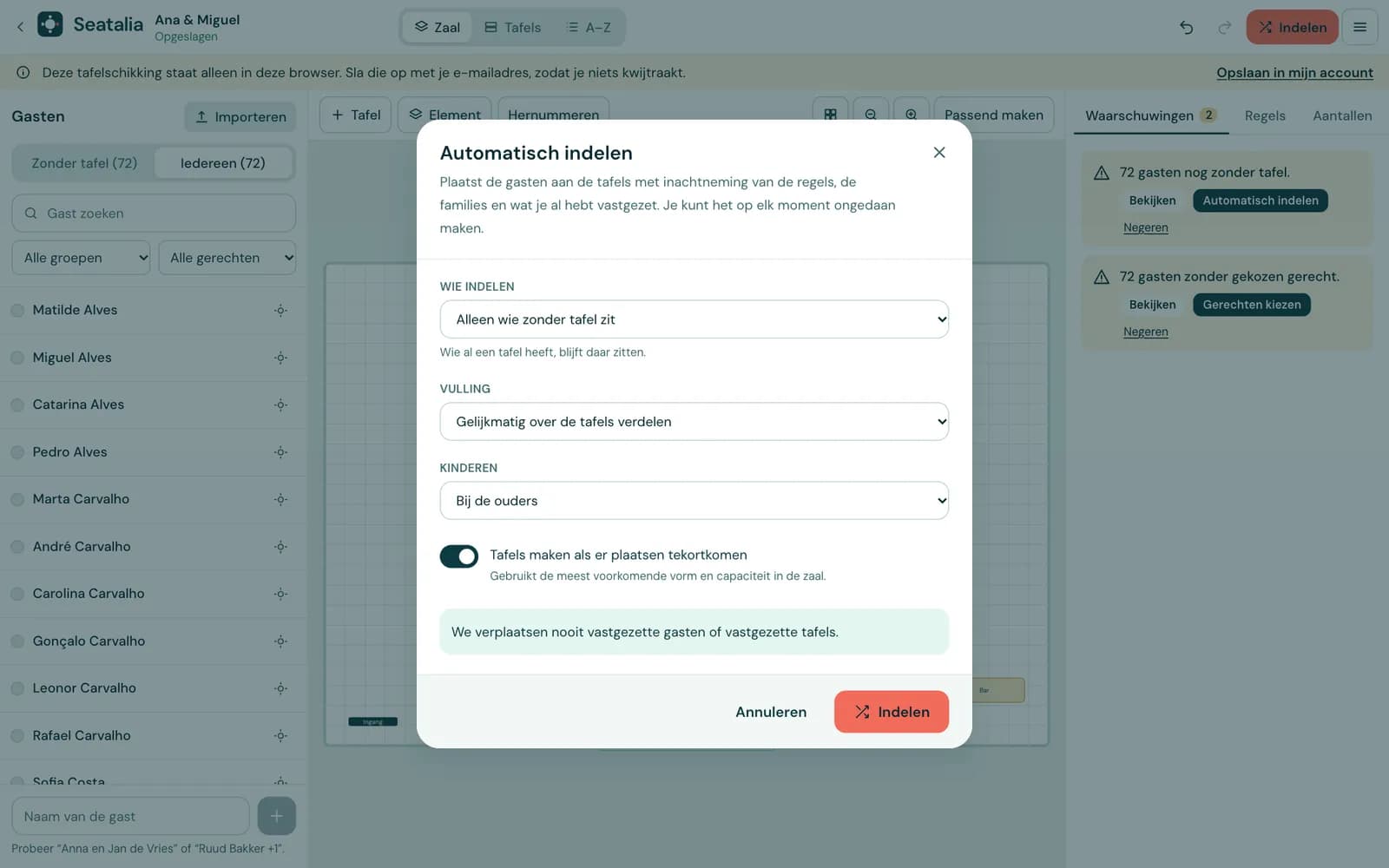The width and height of the screenshot is (1389, 868).
Task: Click Annuleren in the dialog
Action: click(x=771, y=712)
